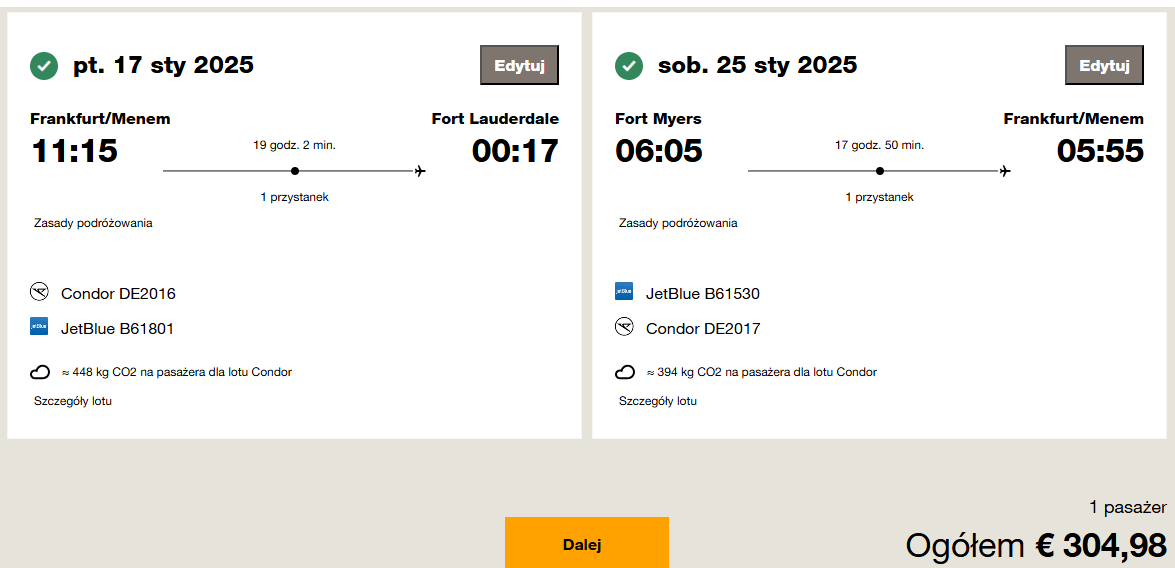
Task: Click stopover dot on return timeline
Action: coord(880,171)
